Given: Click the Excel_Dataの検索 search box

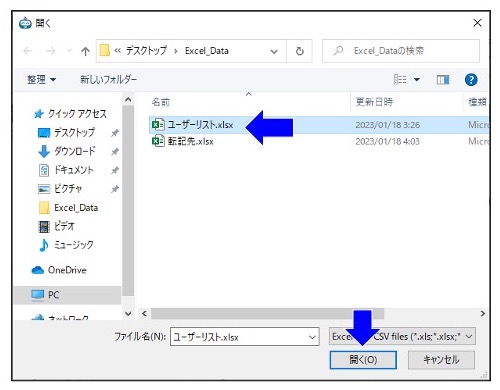Looking at the screenshot, I should point(401,51).
